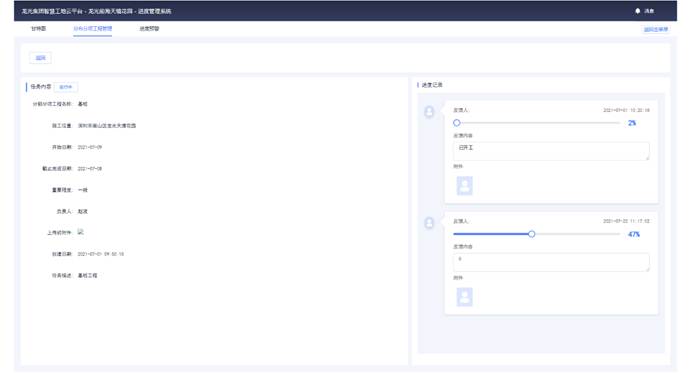The image size is (691, 373).
Task: Click the slider handle at 2% progress
Action: pyautogui.click(x=457, y=123)
